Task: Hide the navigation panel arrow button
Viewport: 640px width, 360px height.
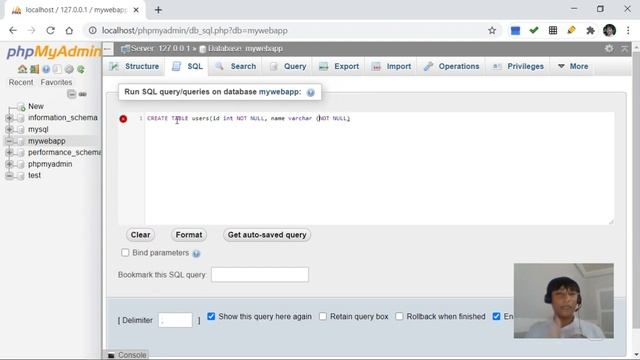Action: (x=108, y=49)
